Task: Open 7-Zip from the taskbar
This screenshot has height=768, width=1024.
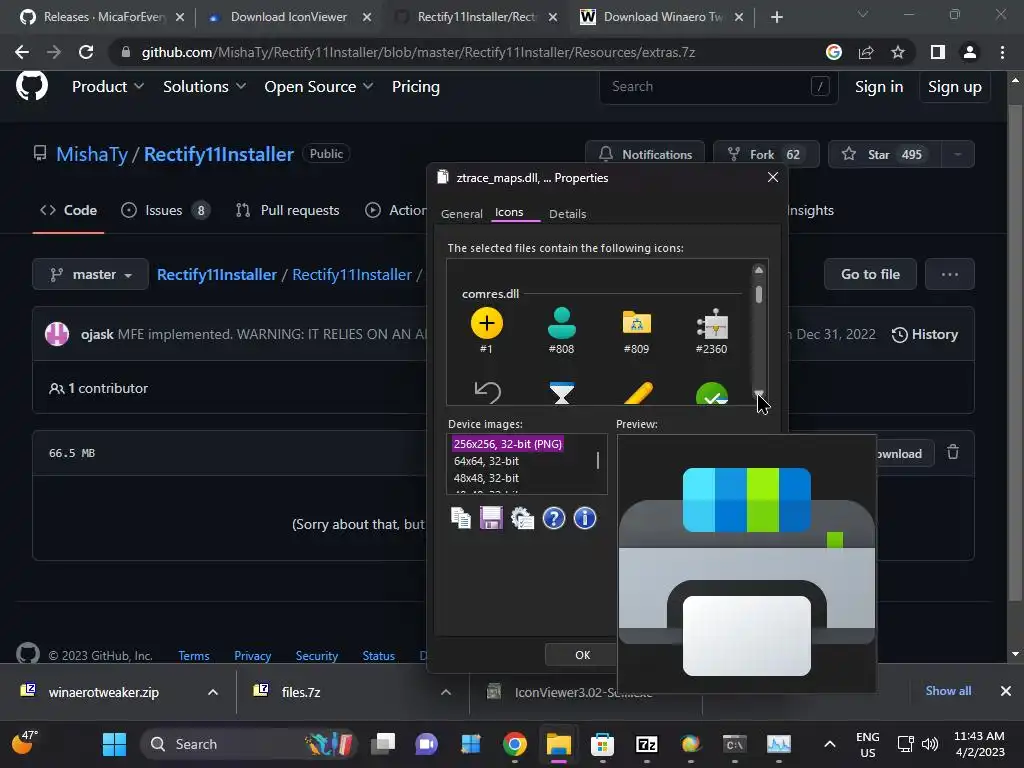Action: tap(647, 744)
